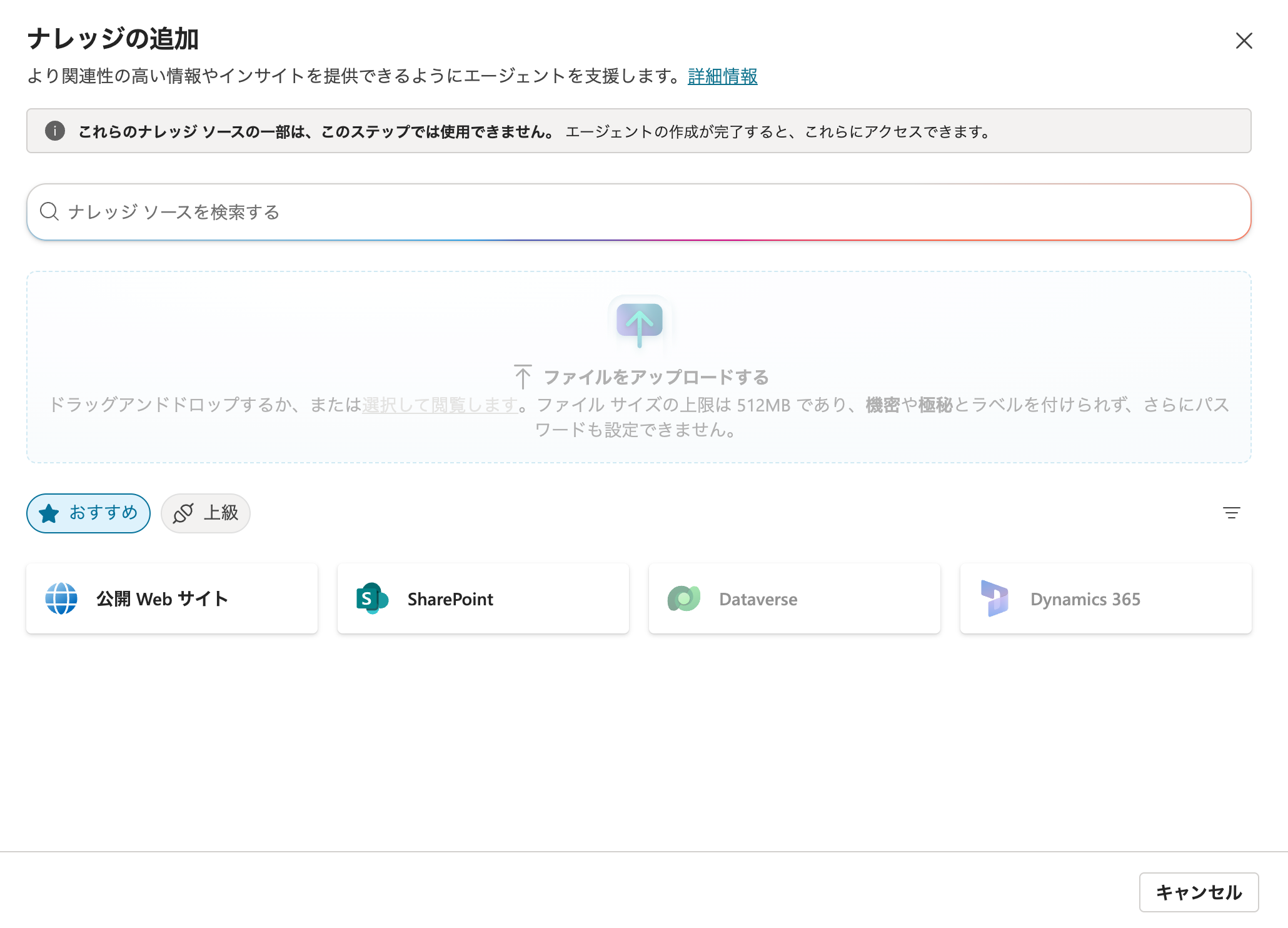Focus the ナレッジ ソースを検索する field
The image size is (1288, 928).
click(x=638, y=212)
